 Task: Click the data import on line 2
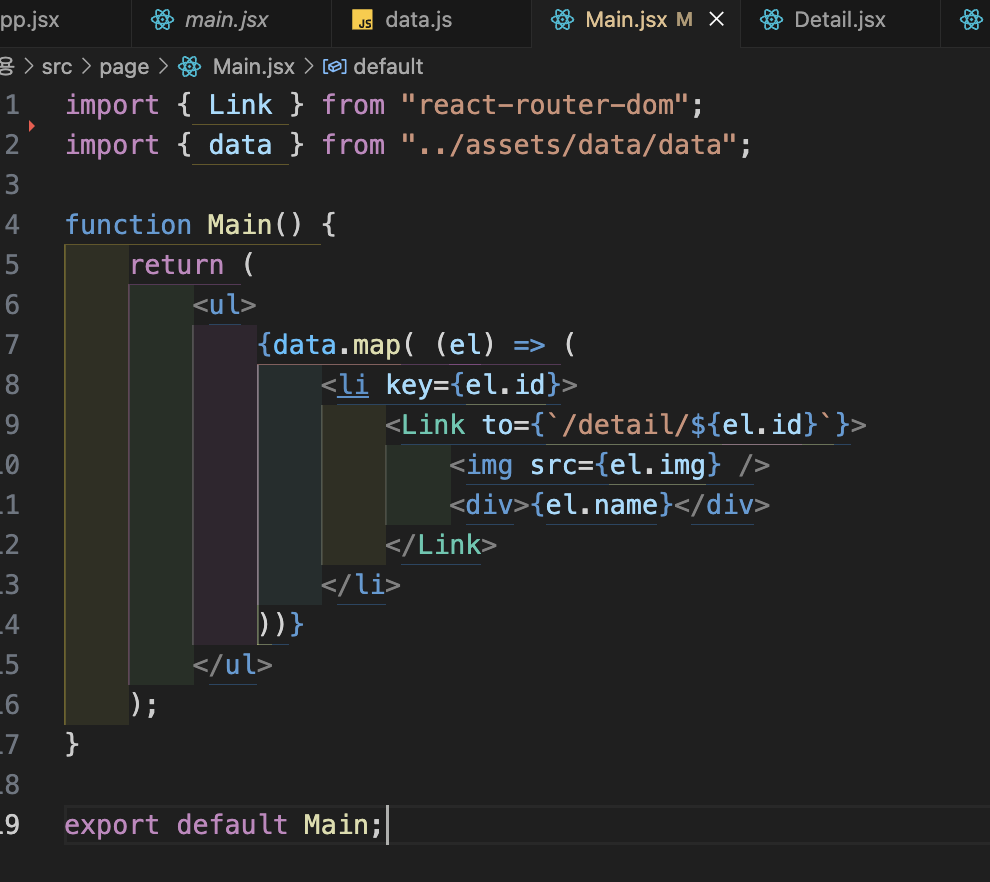click(x=241, y=145)
